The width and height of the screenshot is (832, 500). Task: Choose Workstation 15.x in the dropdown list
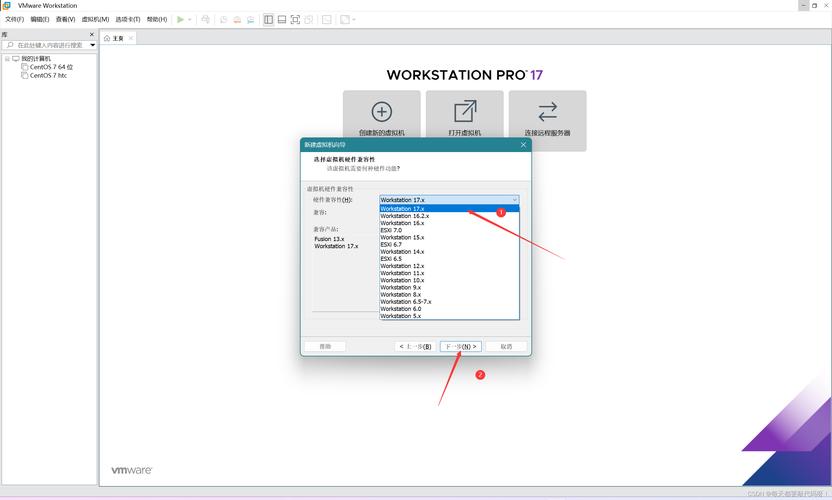(x=449, y=238)
